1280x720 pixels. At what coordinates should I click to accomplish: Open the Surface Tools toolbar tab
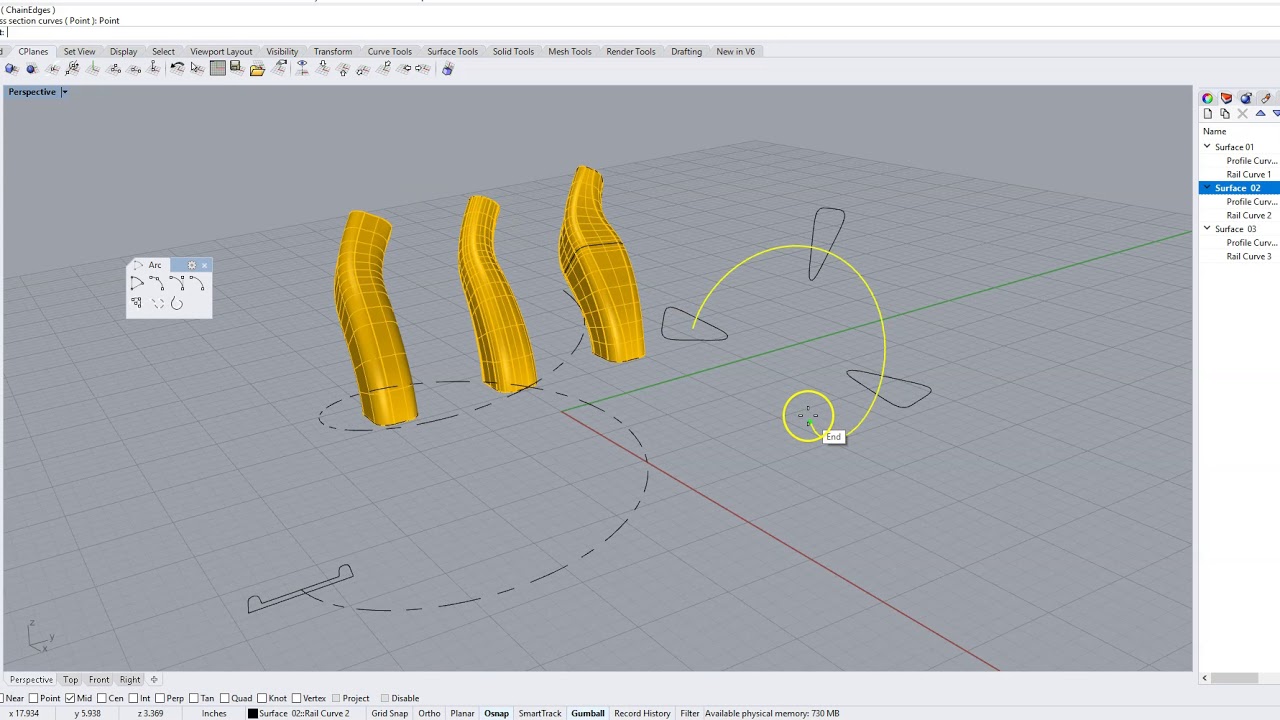(452, 51)
